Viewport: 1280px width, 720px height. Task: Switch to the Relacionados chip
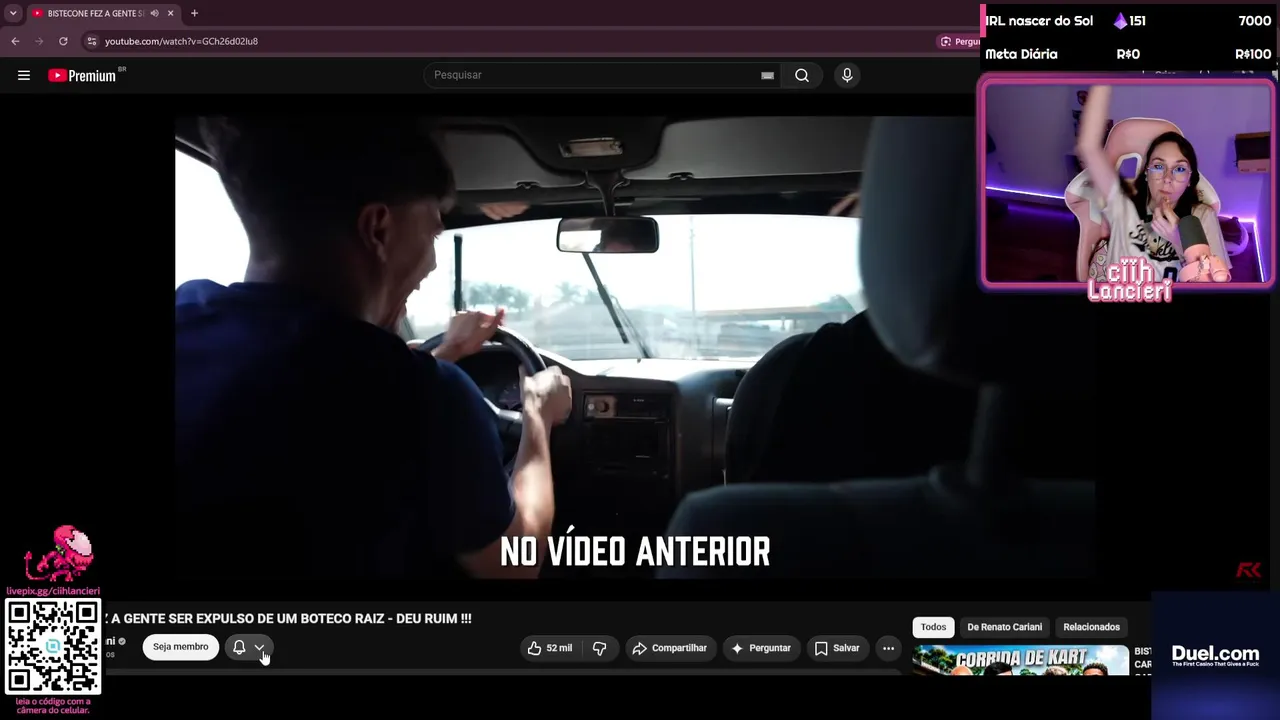pos(1091,627)
